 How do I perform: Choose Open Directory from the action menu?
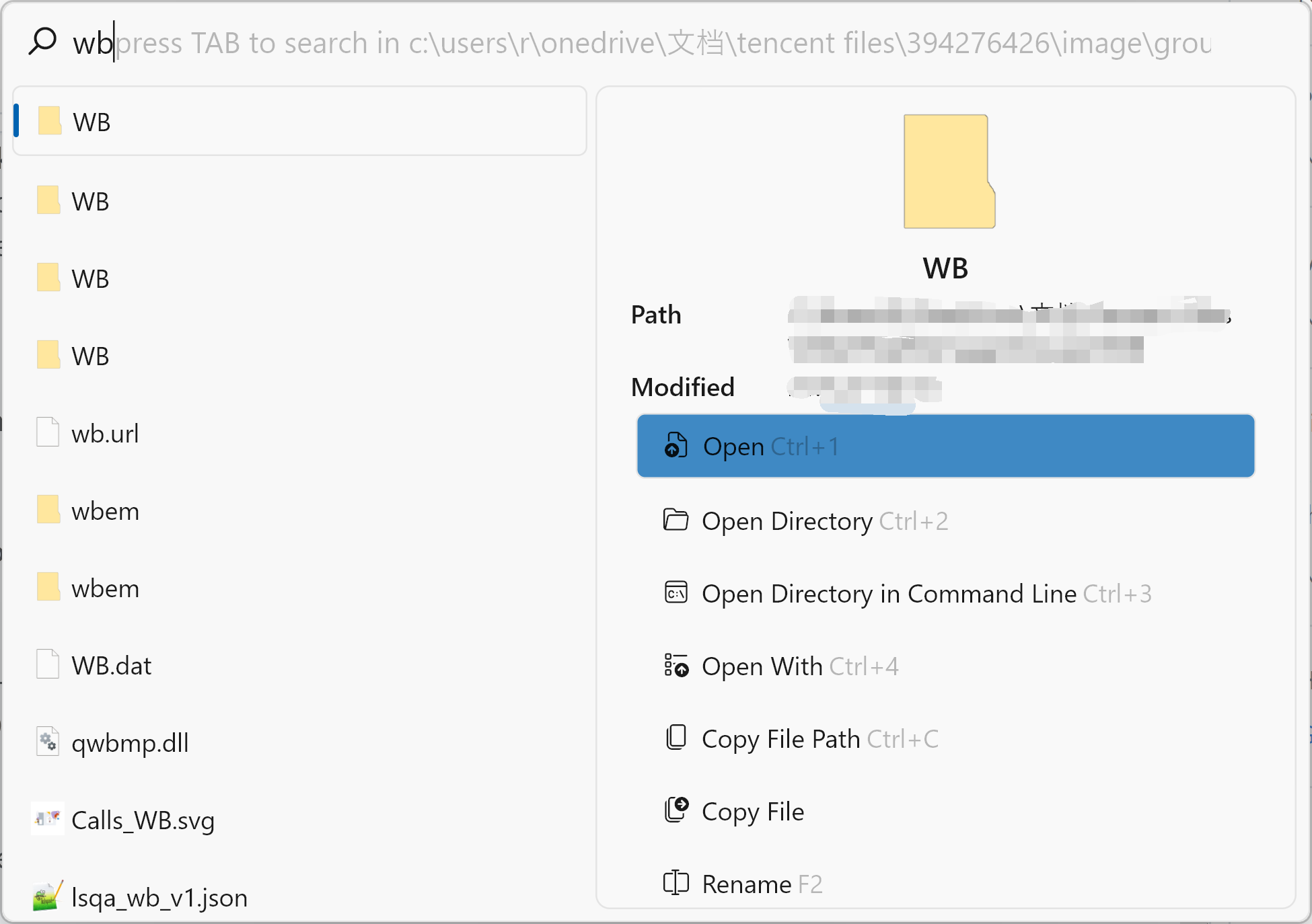tap(789, 521)
